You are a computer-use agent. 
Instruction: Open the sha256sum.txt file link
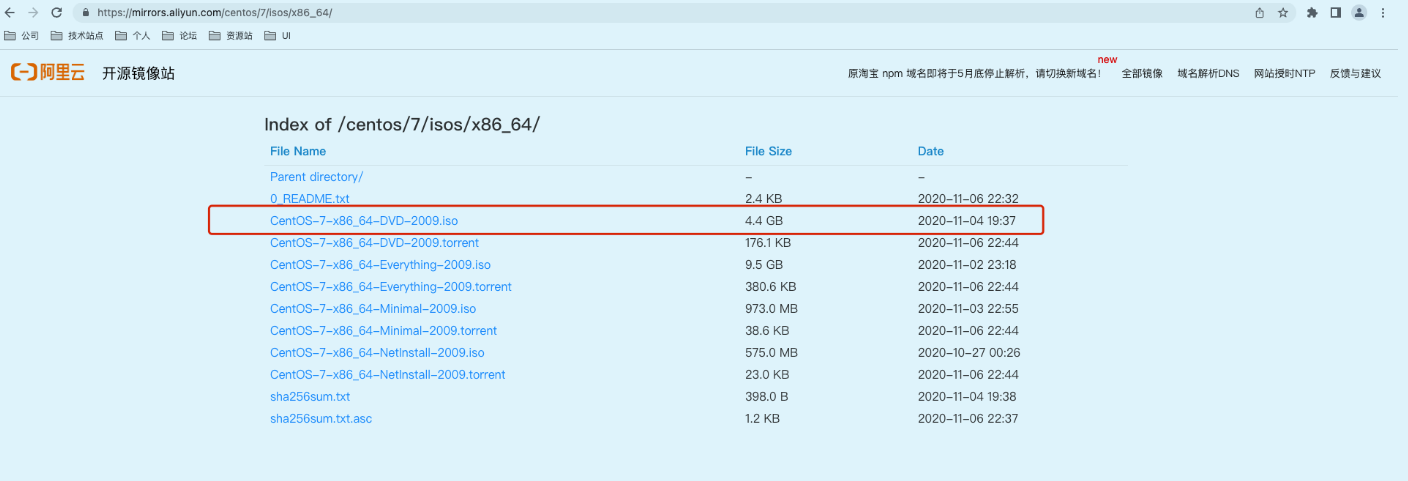[310, 397]
